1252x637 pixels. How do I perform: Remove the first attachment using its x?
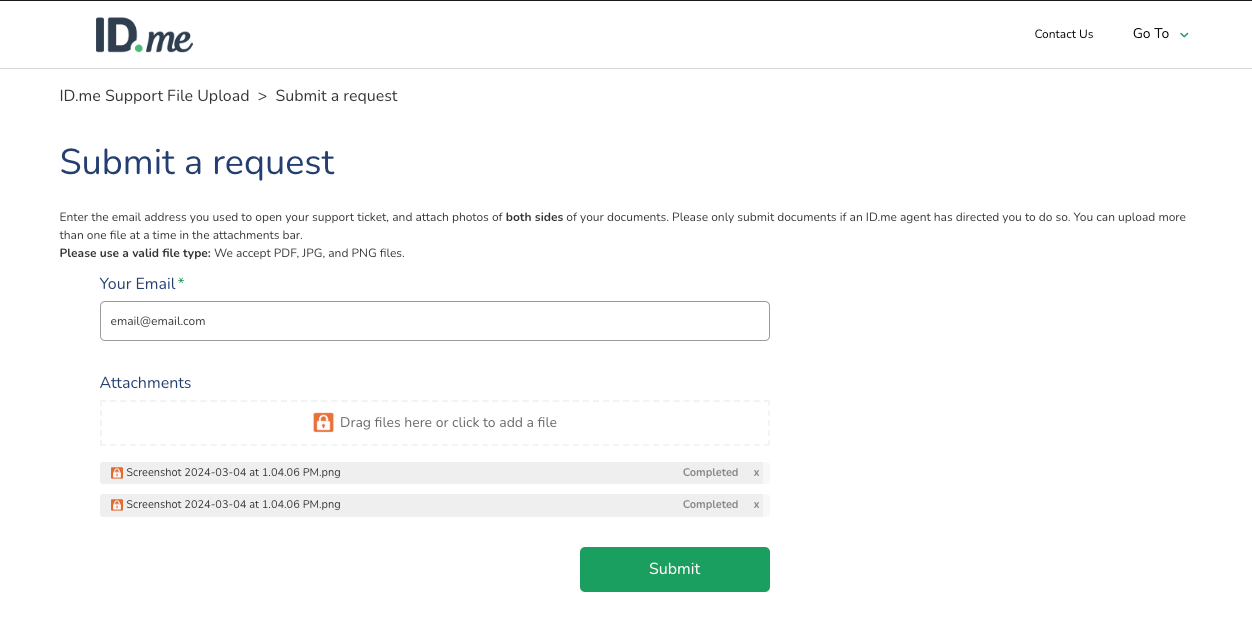tap(756, 473)
